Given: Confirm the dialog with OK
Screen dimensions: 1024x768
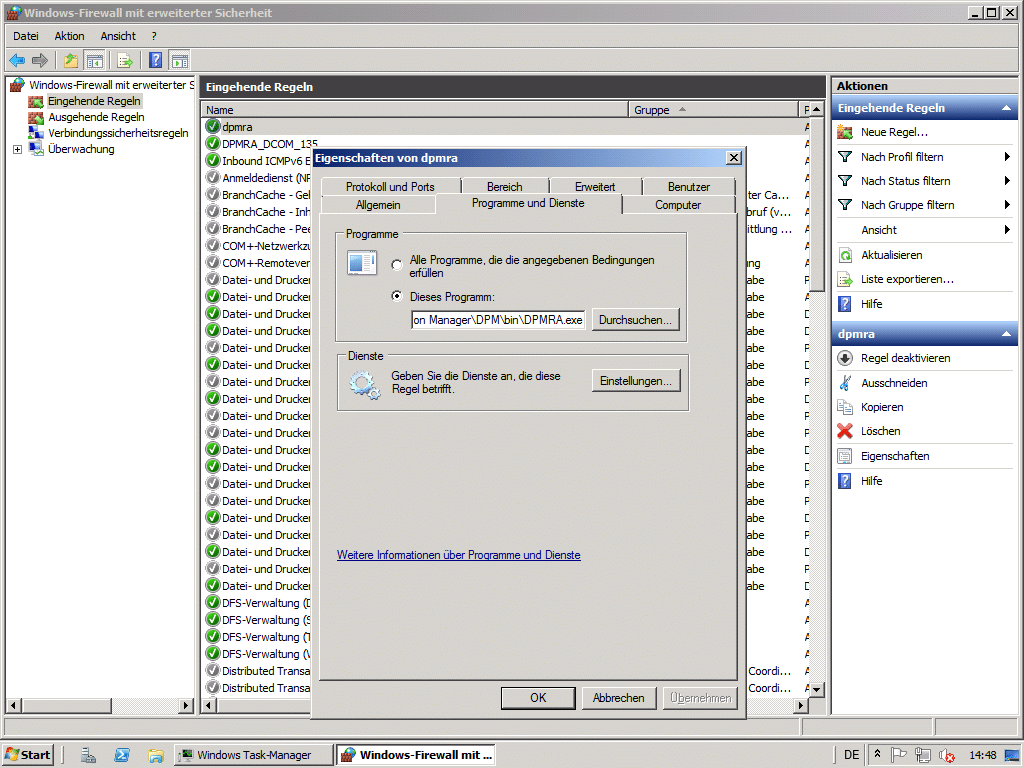Looking at the screenshot, I should pos(538,697).
